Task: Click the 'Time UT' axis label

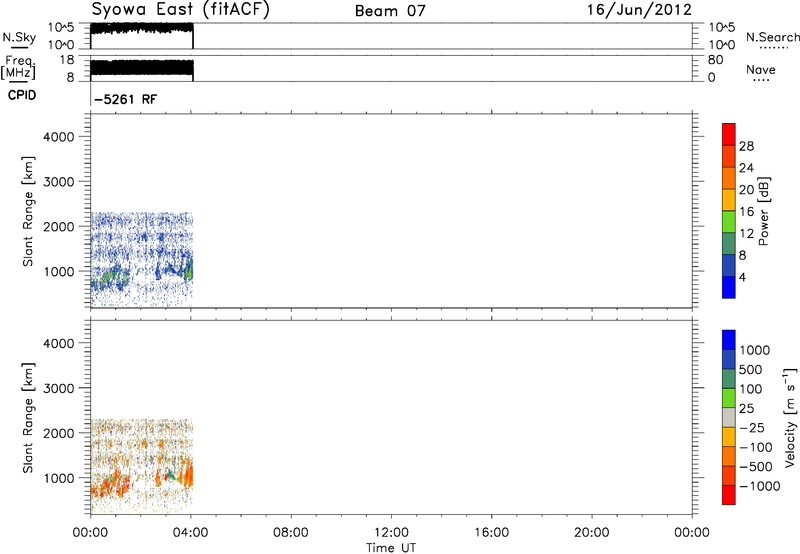Action: tap(391, 548)
